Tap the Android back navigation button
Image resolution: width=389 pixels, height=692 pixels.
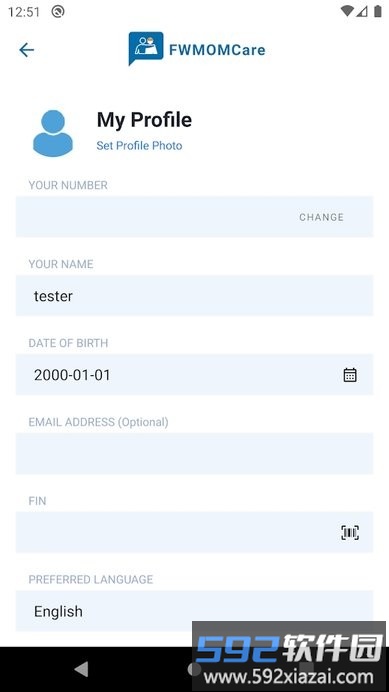click(81, 669)
